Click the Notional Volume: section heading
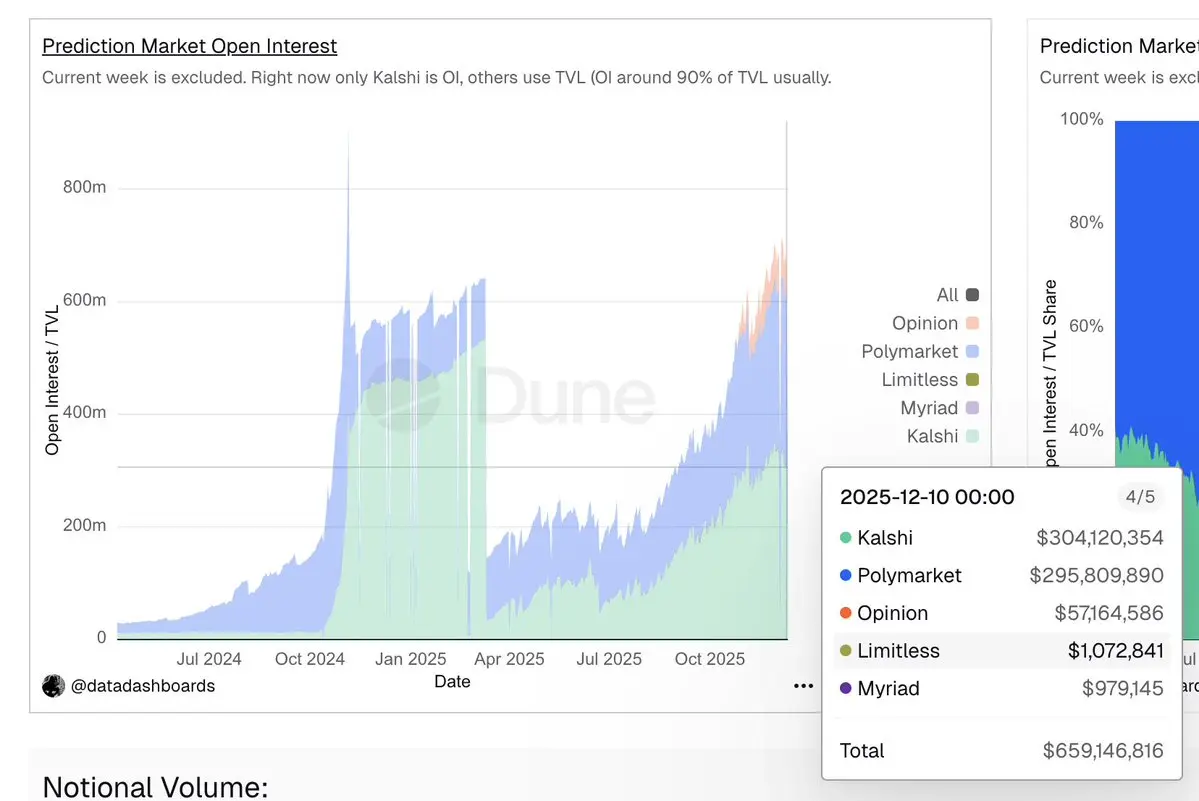Viewport: 1199px width, 801px height. point(155,786)
